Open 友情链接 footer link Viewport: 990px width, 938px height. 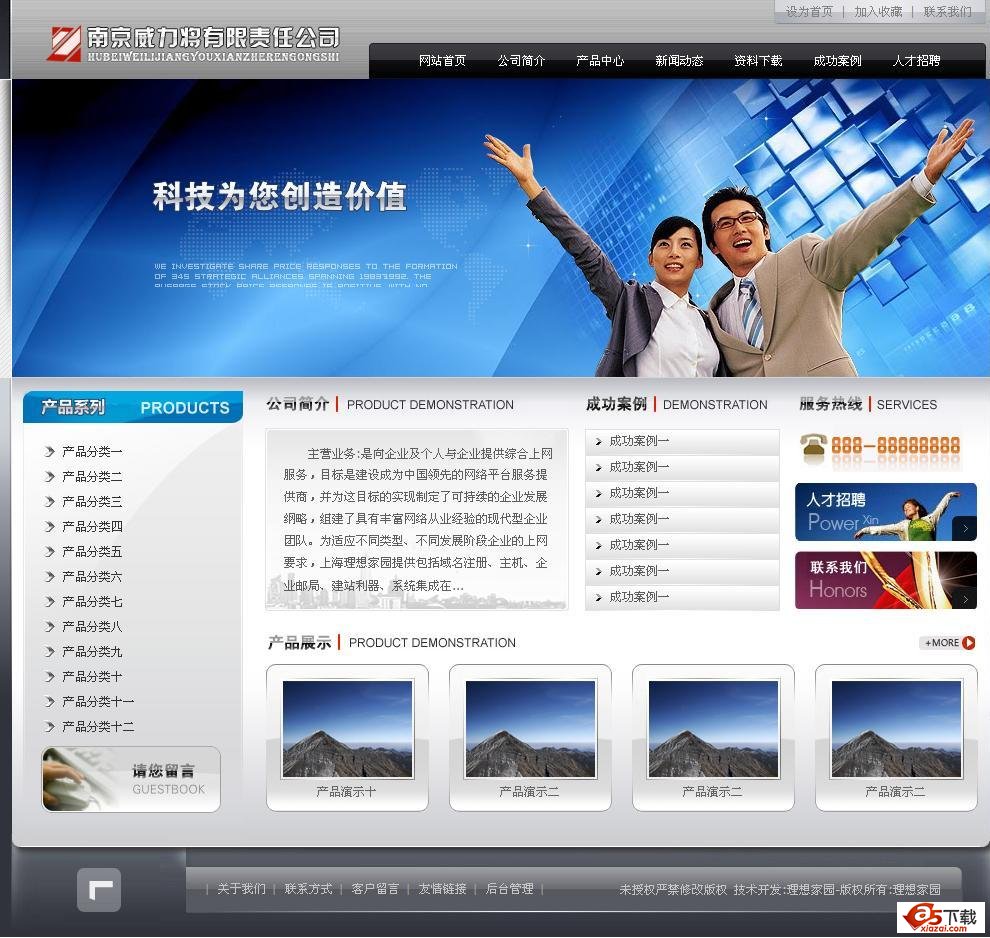click(442, 889)
